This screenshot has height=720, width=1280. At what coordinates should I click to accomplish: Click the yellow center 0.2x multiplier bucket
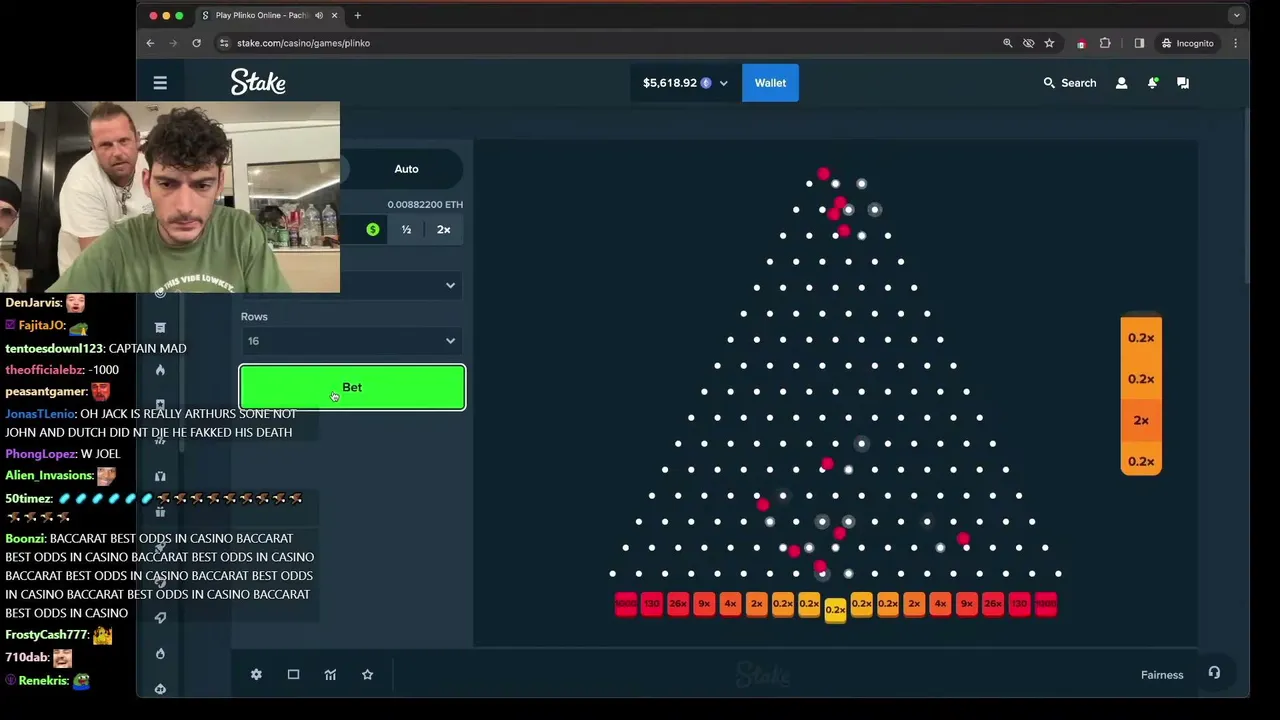point(835,610)
